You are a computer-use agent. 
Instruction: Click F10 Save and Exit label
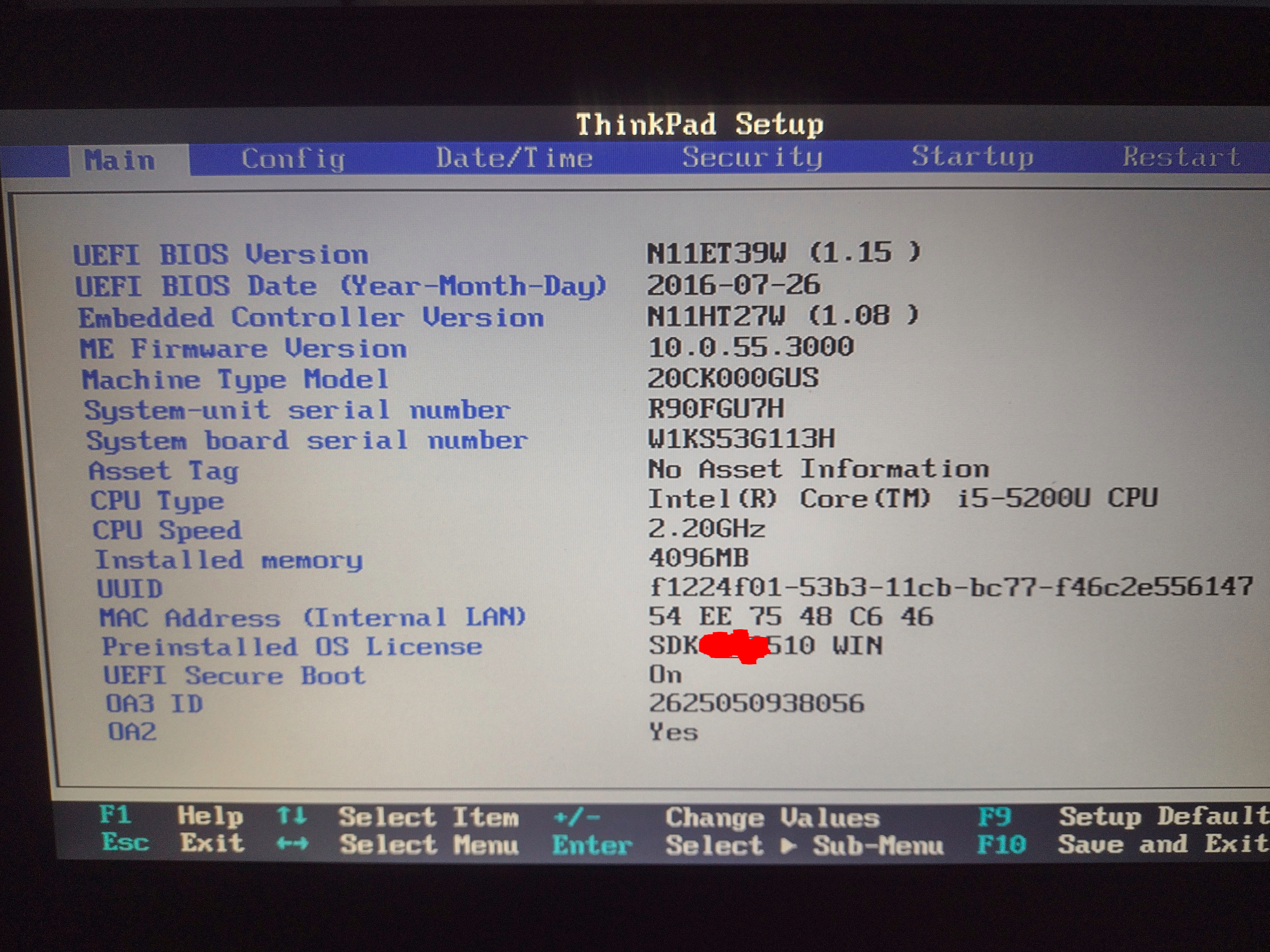click(x=1001, y=844)
